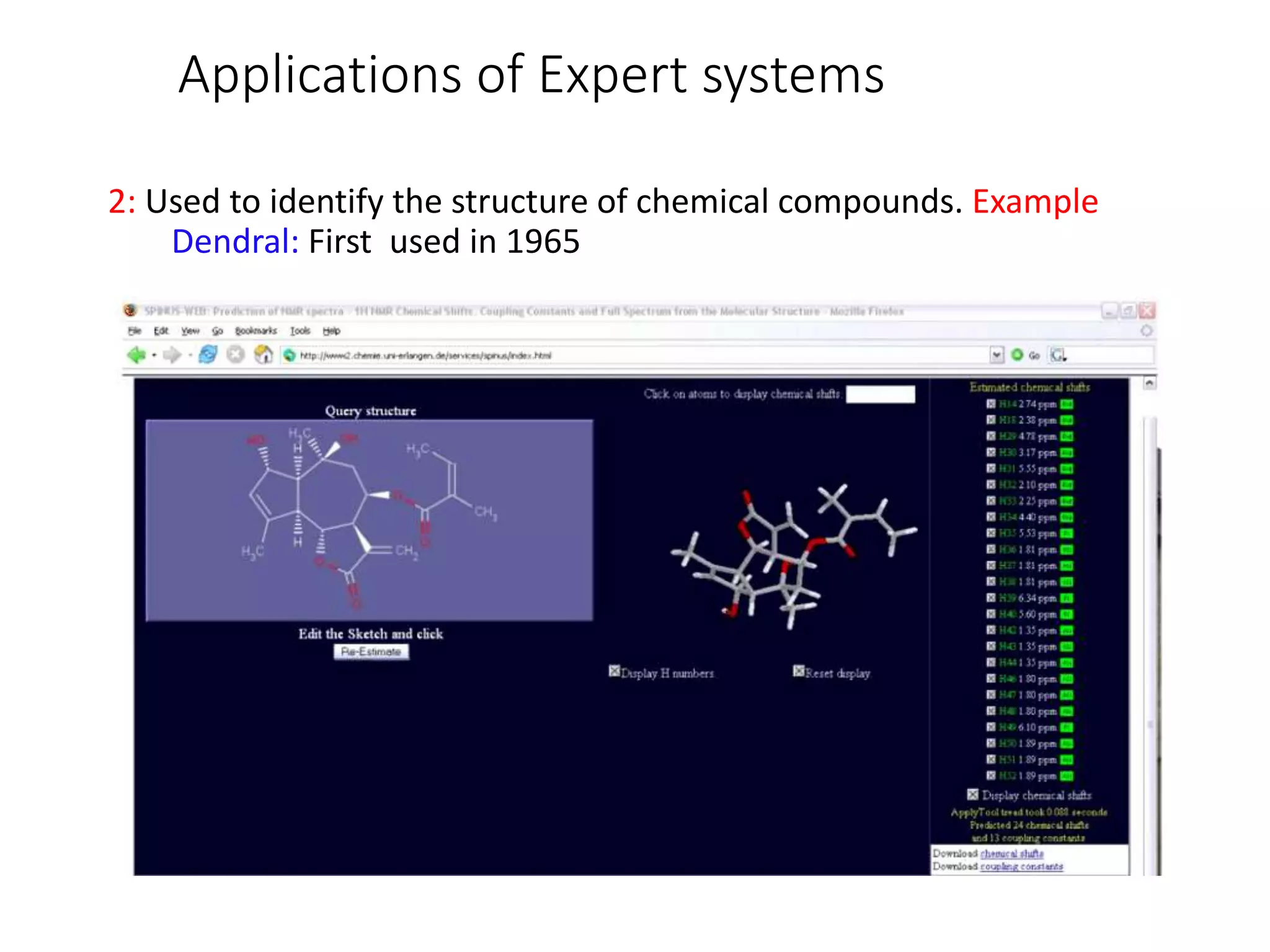
Task: Click the "H14" atom label
Action: 1008,404
